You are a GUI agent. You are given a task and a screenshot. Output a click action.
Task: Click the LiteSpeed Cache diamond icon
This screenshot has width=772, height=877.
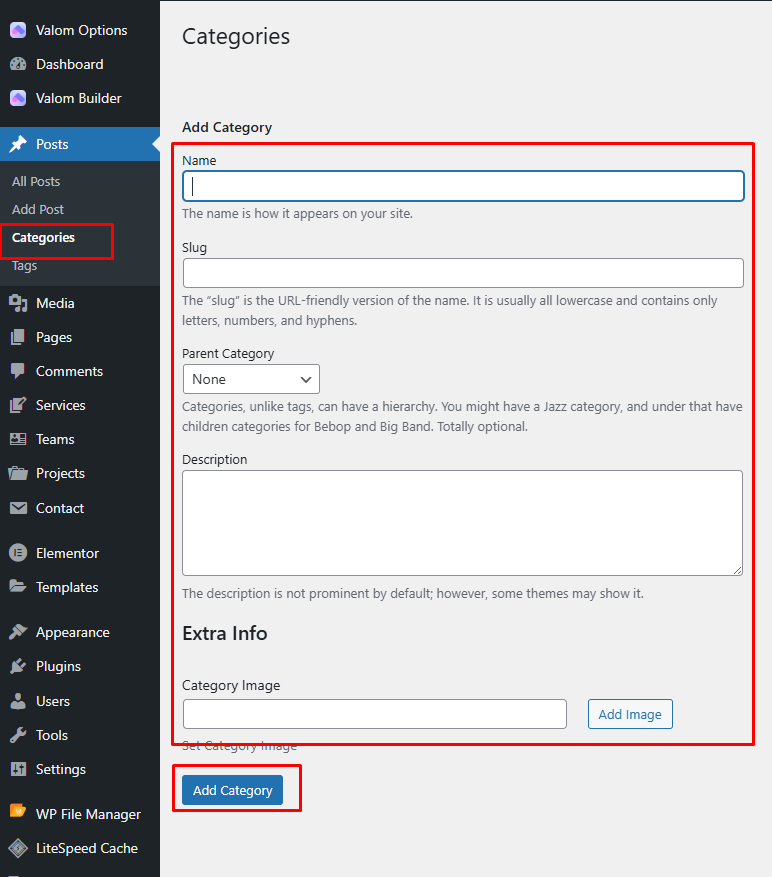[18, 848]
